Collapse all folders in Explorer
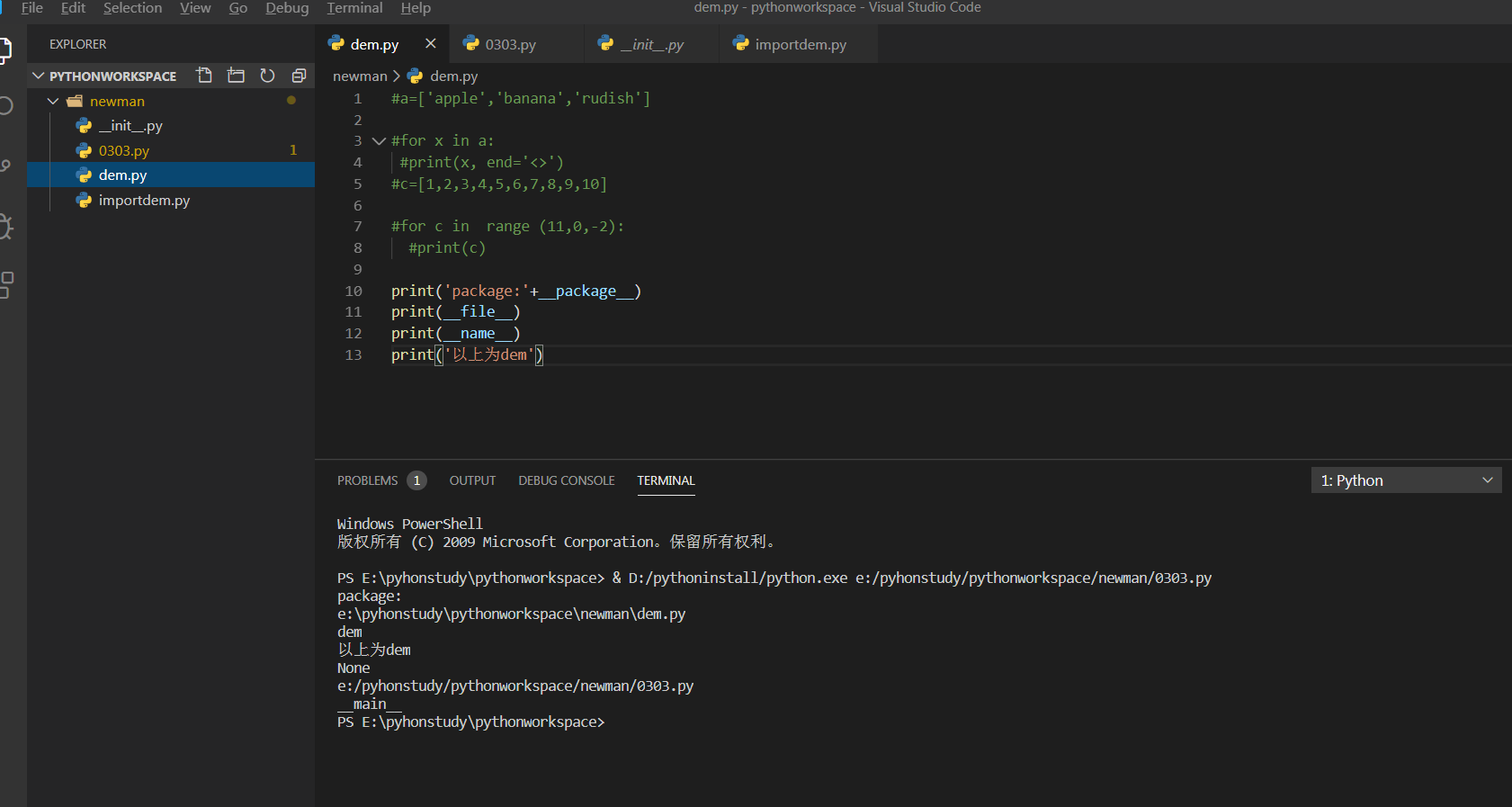Viewport: 1512px width, 807px height. 299,76
